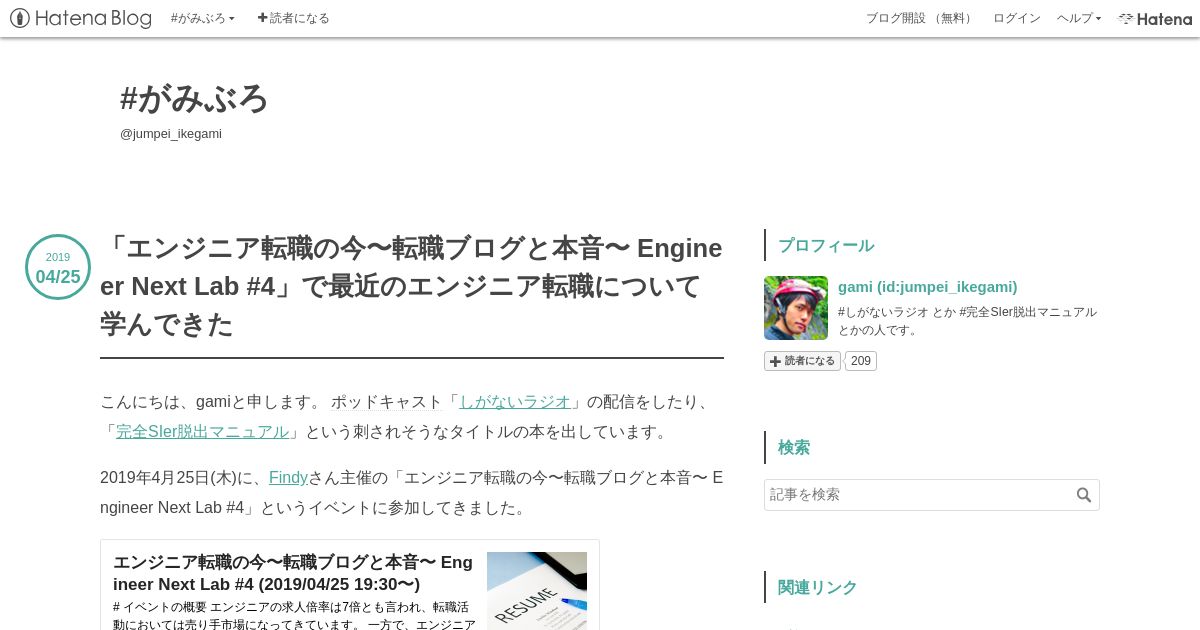This screenshot has width=1200, height=630.
Task: Click the ログイン link
Action: pyautogui.click(x=1016, y=18)
